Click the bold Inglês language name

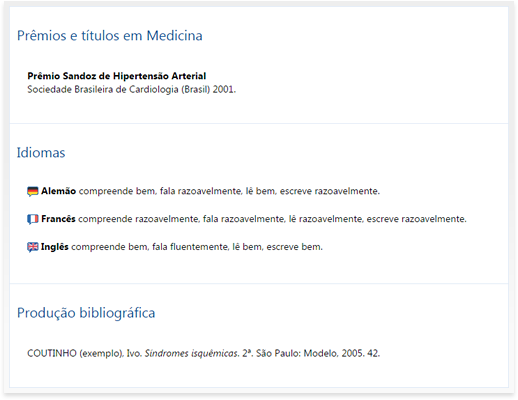point(55,247)
